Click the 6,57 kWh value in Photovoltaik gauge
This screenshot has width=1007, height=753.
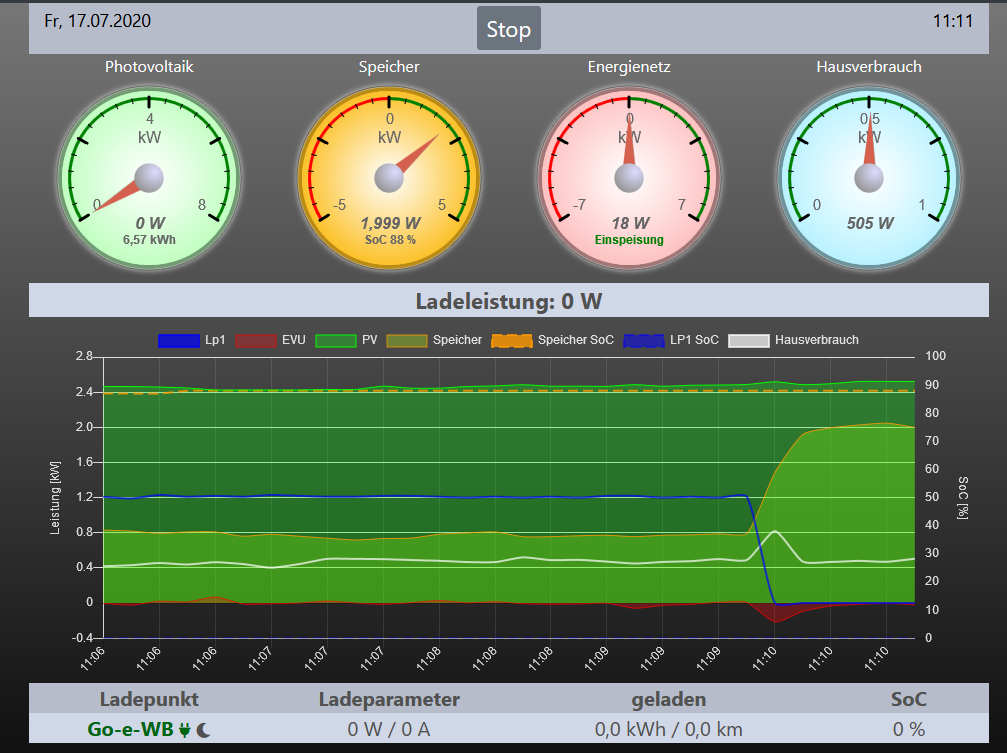pyautogui.click(x=149, y=240)
